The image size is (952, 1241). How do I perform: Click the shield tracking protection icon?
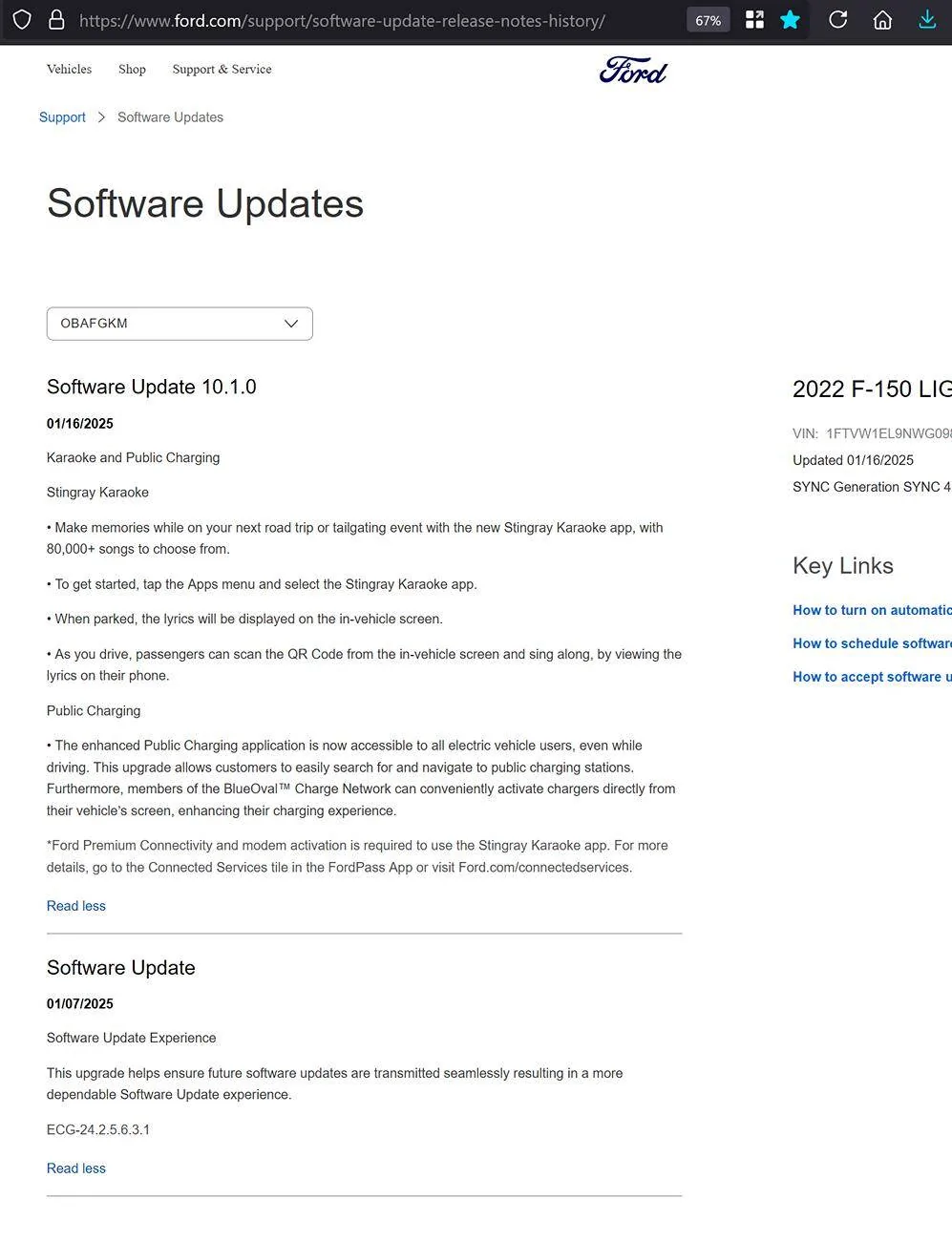(x=22, y=20)
